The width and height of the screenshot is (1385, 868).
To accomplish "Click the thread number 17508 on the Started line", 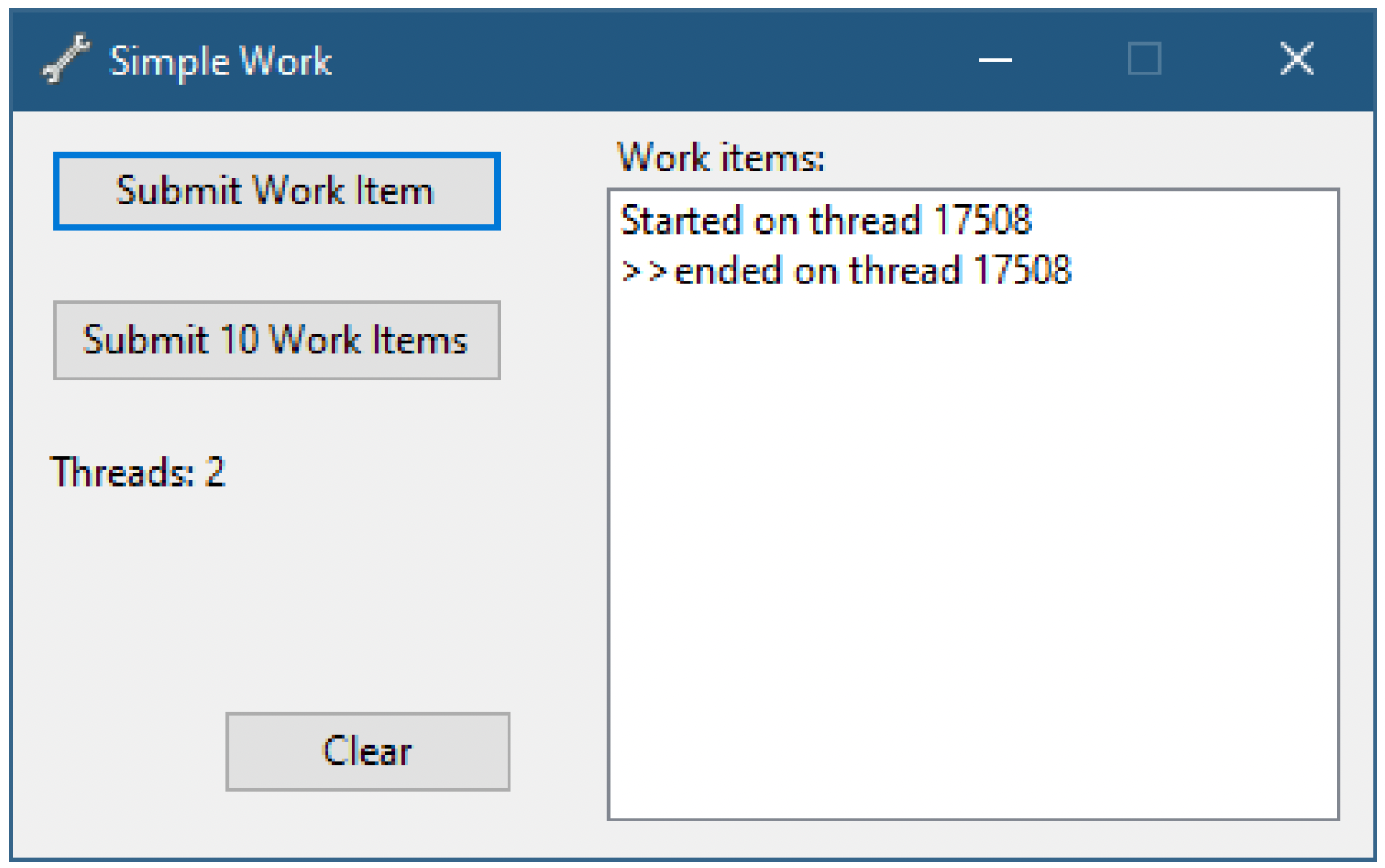I will [983, 221].
